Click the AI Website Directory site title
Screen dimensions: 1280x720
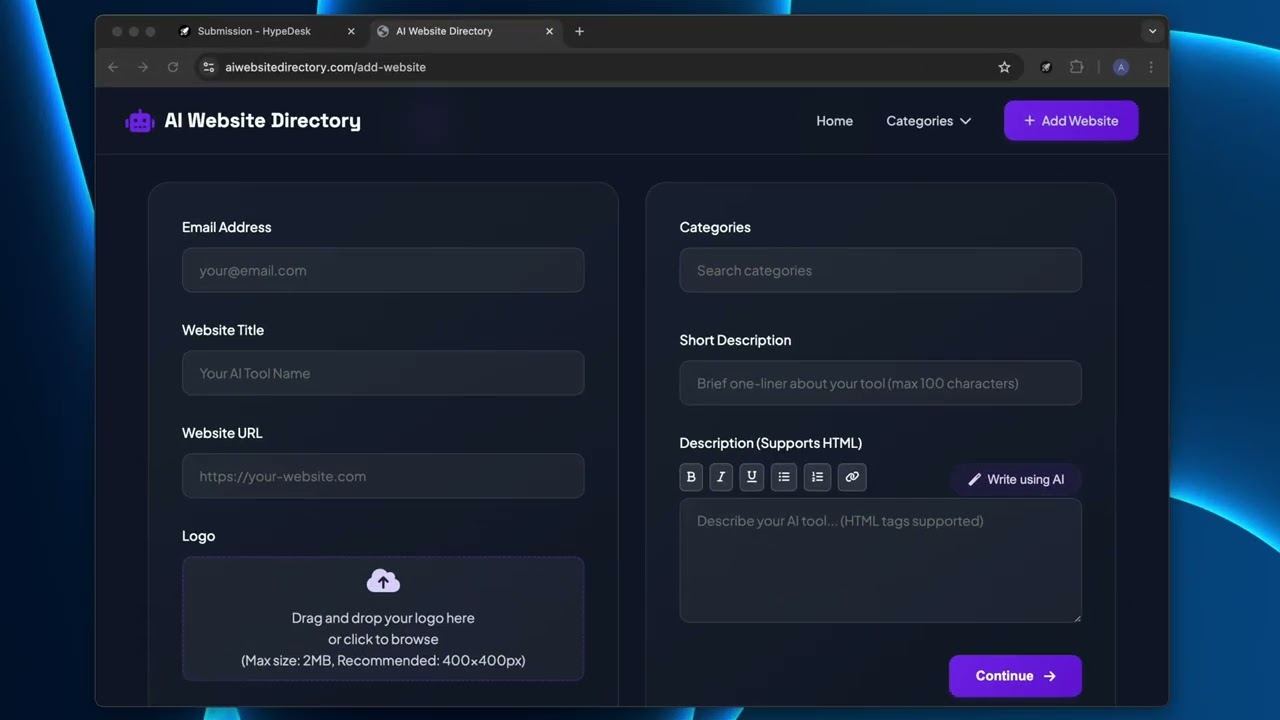click(262, 121)
